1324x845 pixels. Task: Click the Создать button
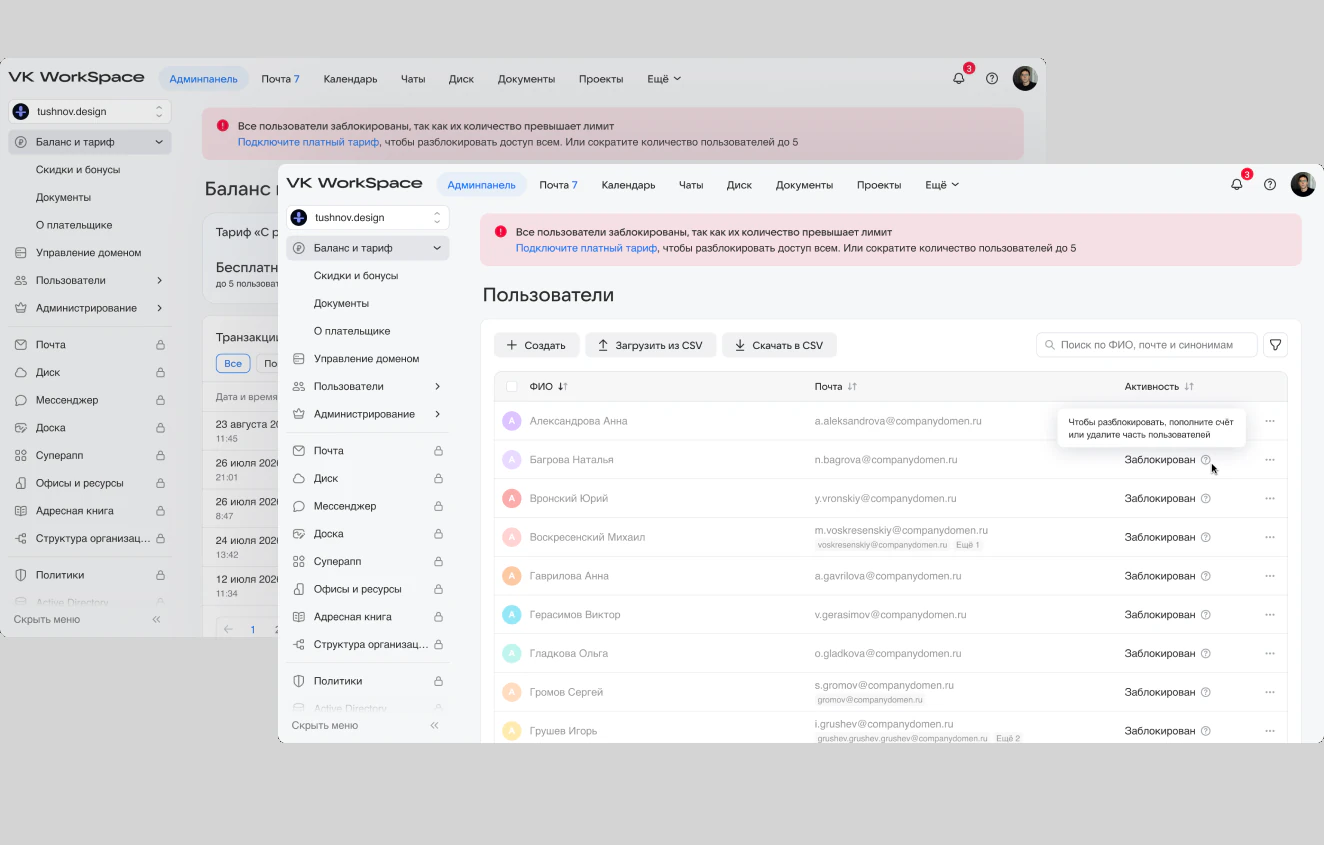coord(536,345)
